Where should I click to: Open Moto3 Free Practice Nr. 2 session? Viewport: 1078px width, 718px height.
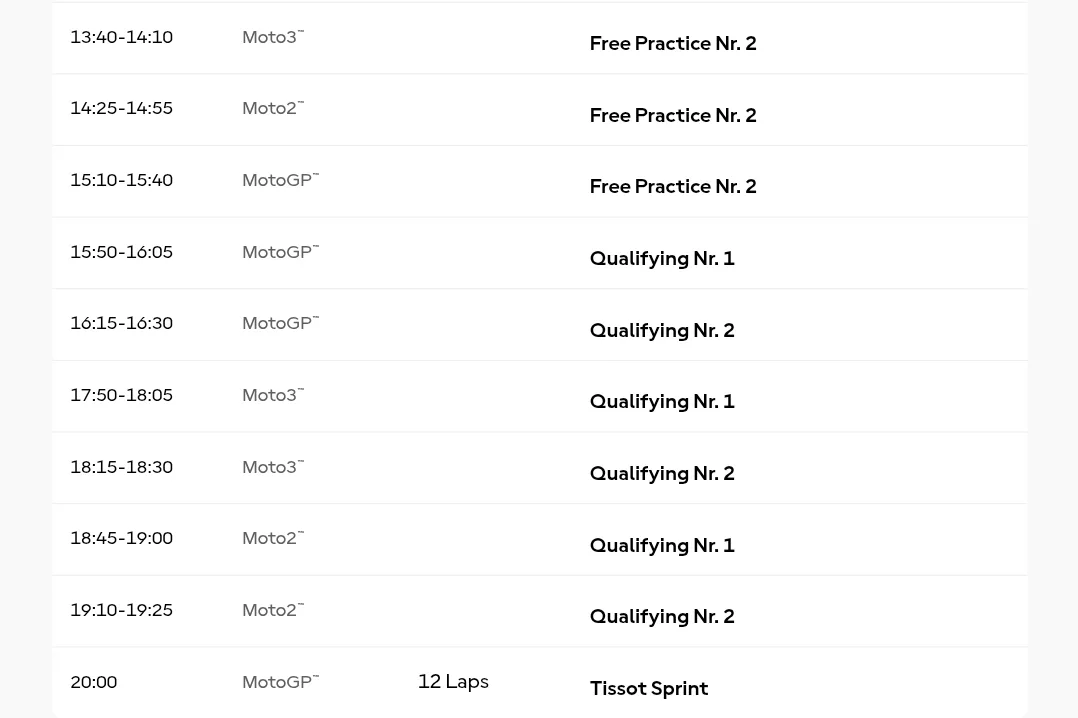pyautogui.click(x=672, y=44)
